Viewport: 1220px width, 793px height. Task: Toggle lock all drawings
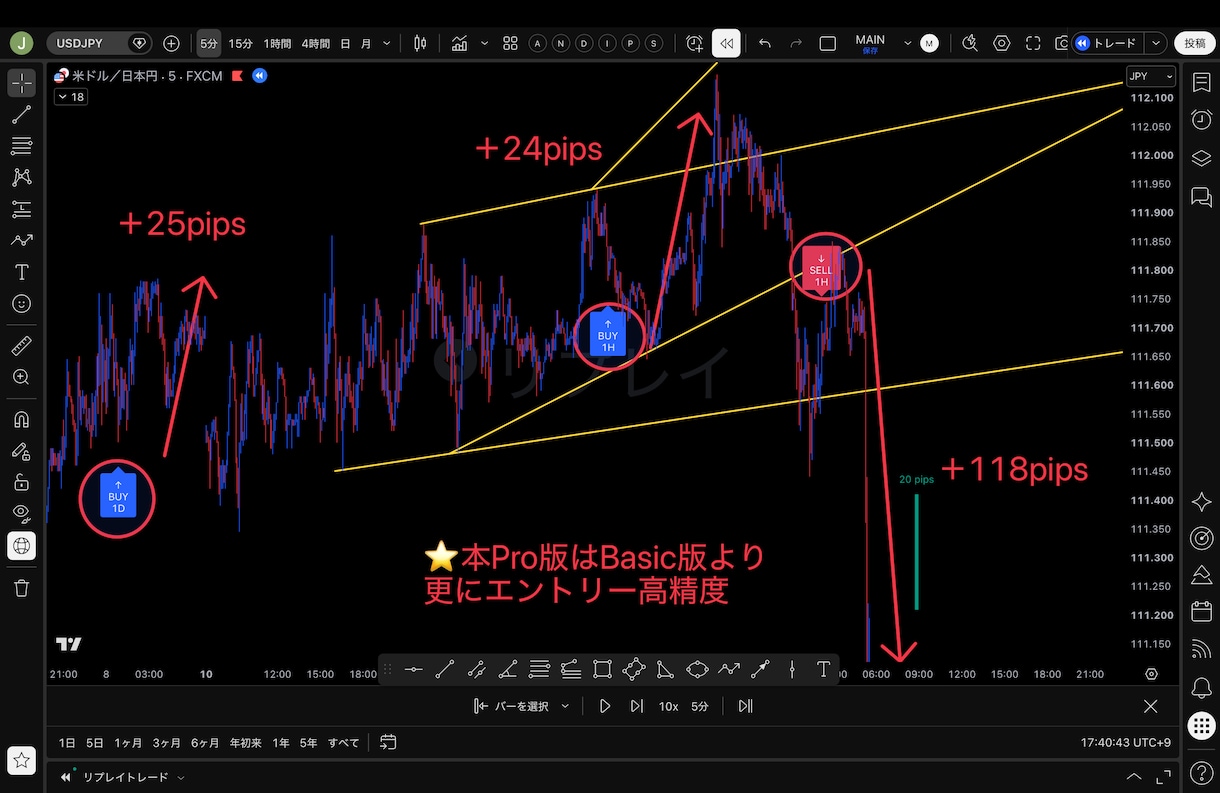[21, 482]
